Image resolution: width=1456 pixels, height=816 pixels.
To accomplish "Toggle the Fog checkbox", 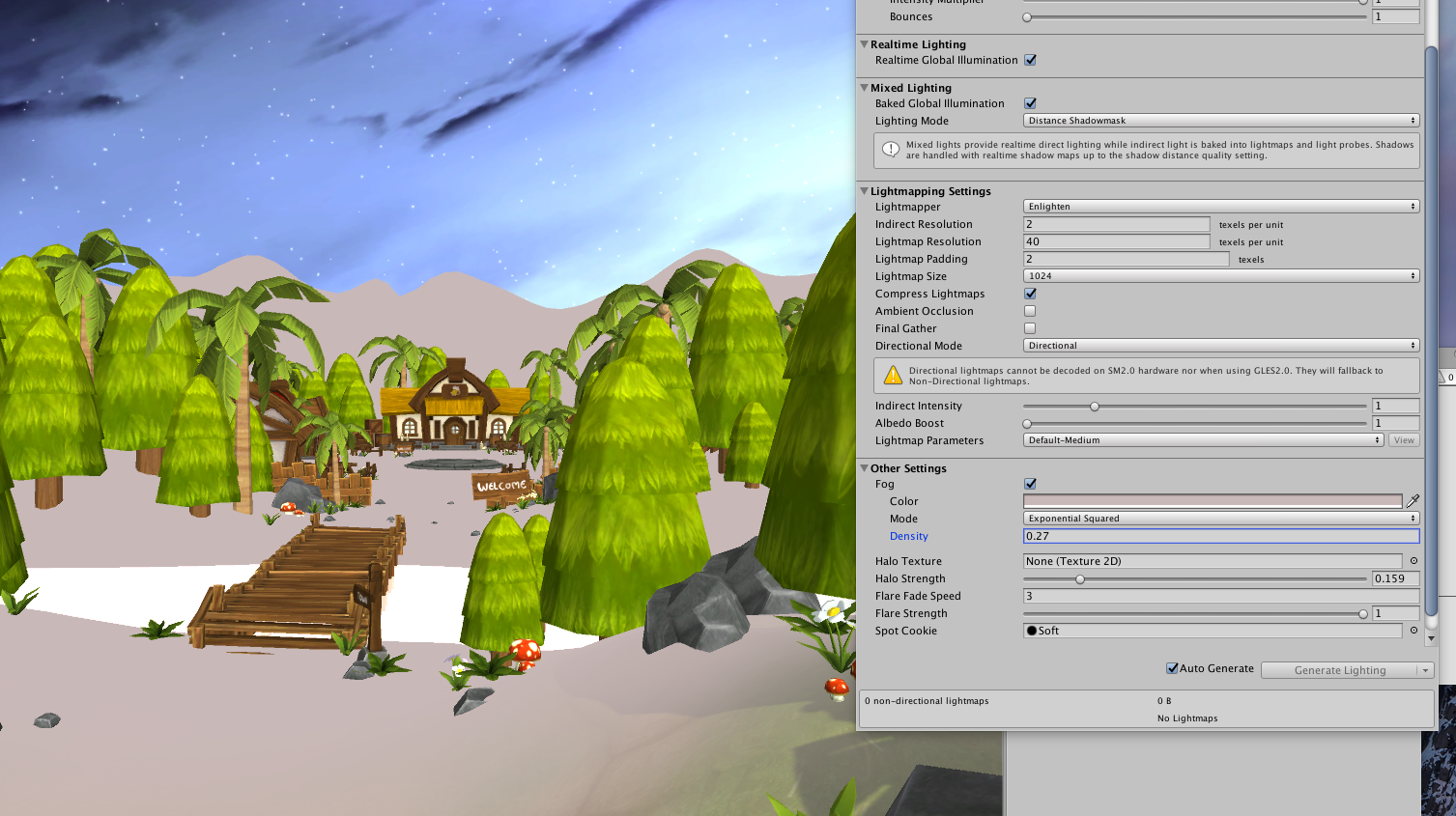I will 1030,484.
